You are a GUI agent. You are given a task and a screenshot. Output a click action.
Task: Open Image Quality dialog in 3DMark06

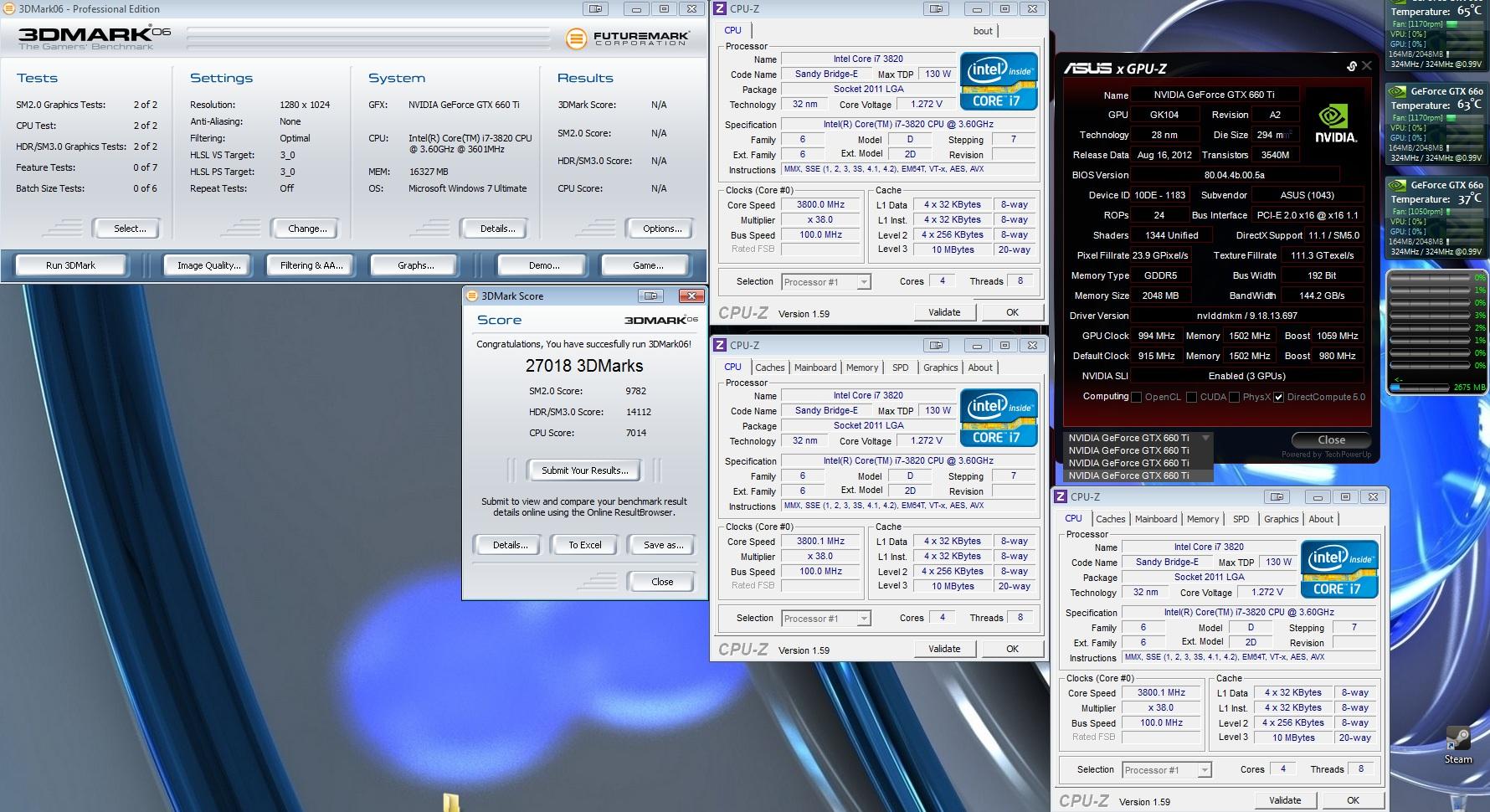[x=208, y=265]
